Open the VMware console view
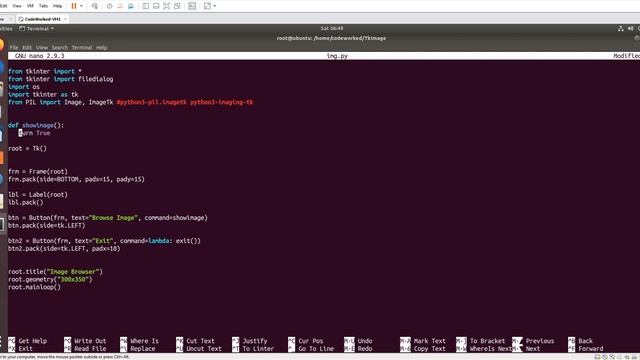640x360 pixels. (192, 6)
